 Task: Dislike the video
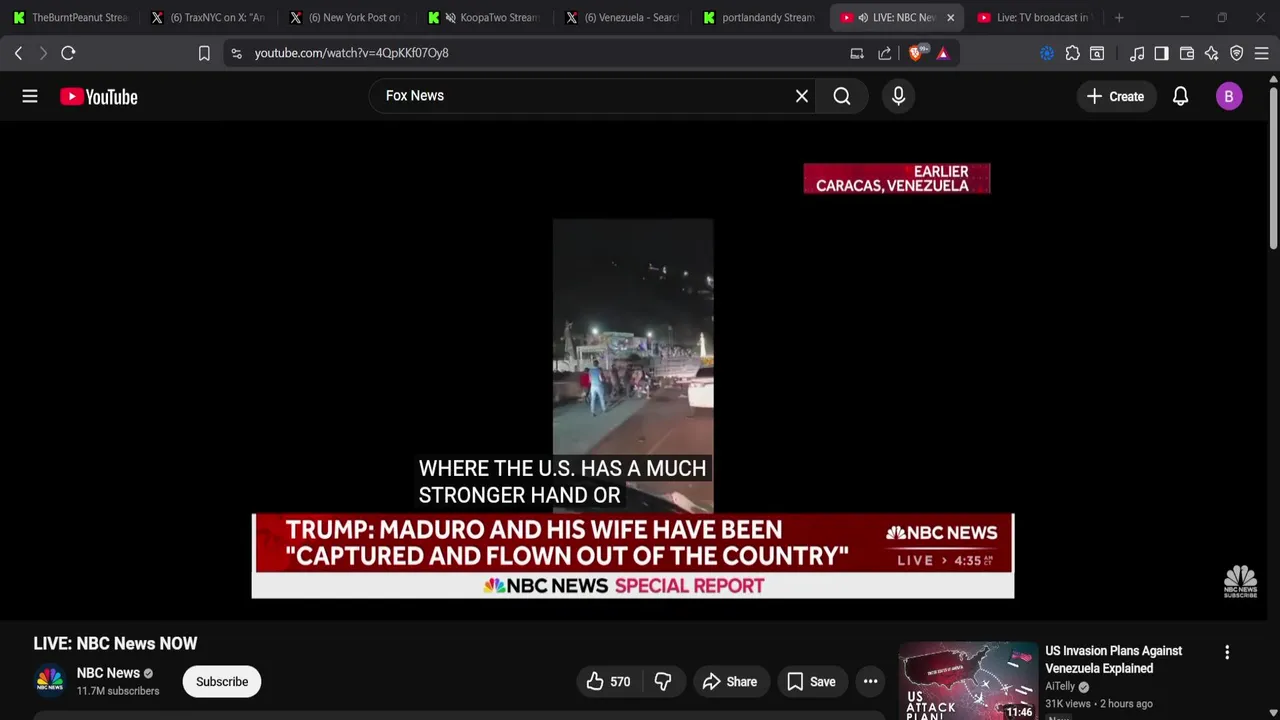click(663, 682)
